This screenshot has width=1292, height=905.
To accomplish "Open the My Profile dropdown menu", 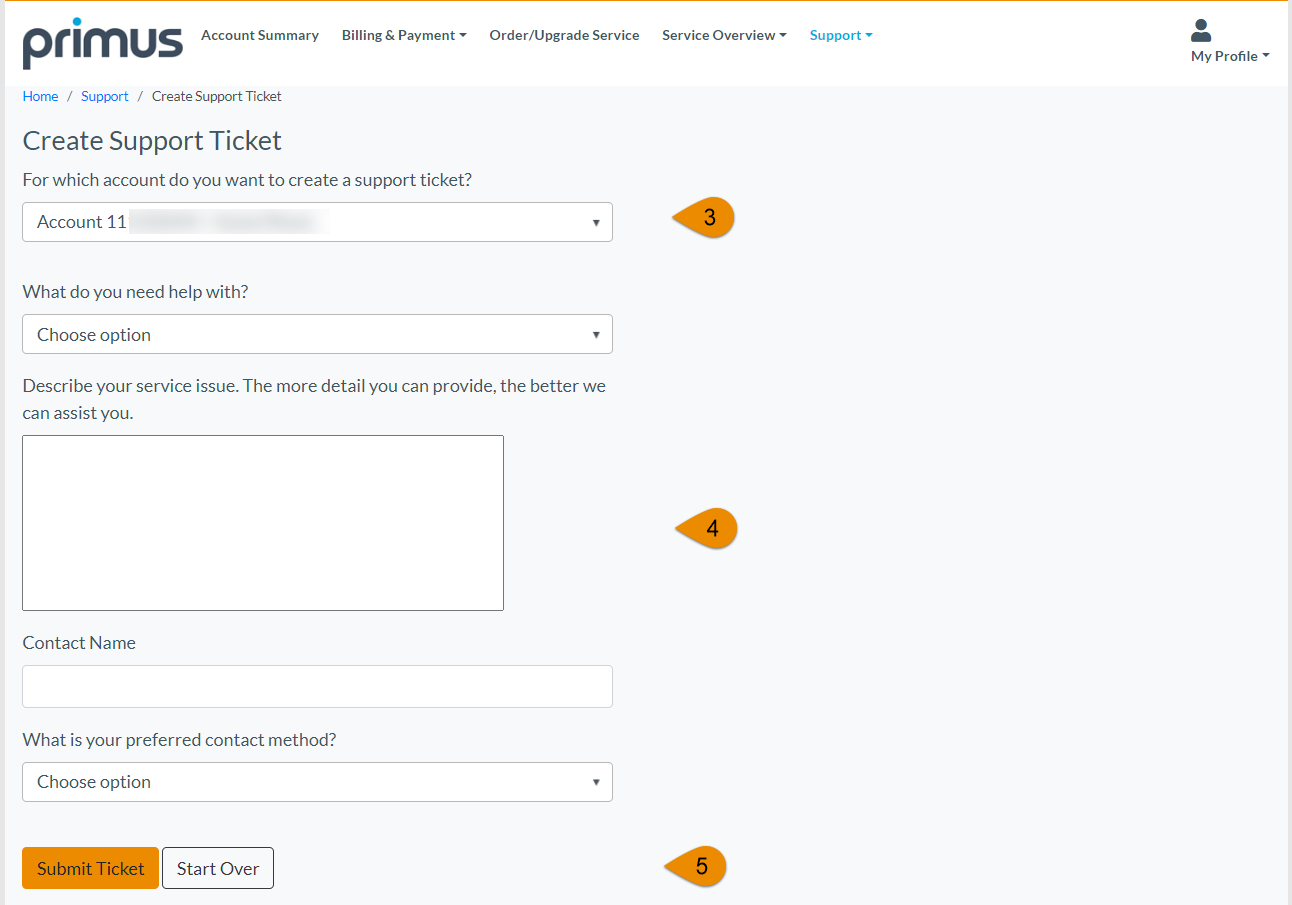I will [x=1230, y=56].
